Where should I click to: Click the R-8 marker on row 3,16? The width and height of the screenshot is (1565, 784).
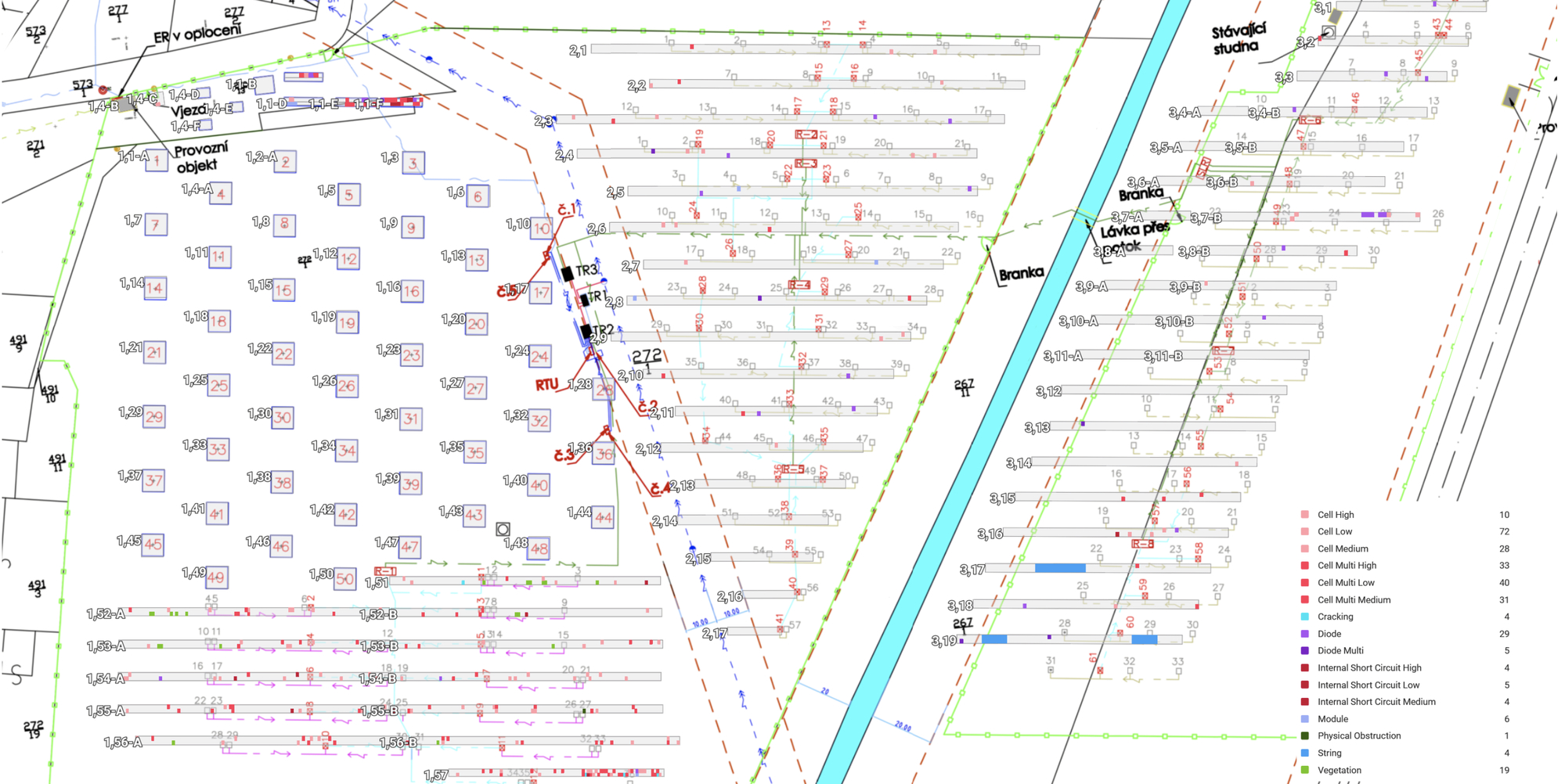[x=1142, y=543]
